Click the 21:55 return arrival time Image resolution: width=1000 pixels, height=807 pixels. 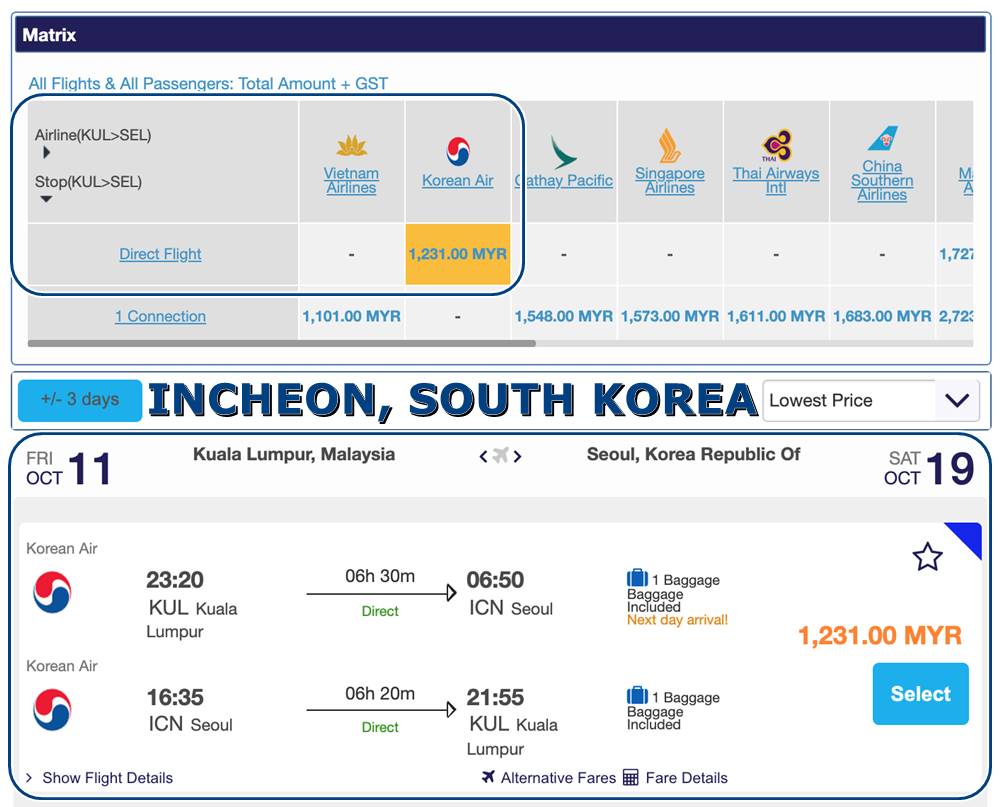pyautogui.click(x=495, y=697)
